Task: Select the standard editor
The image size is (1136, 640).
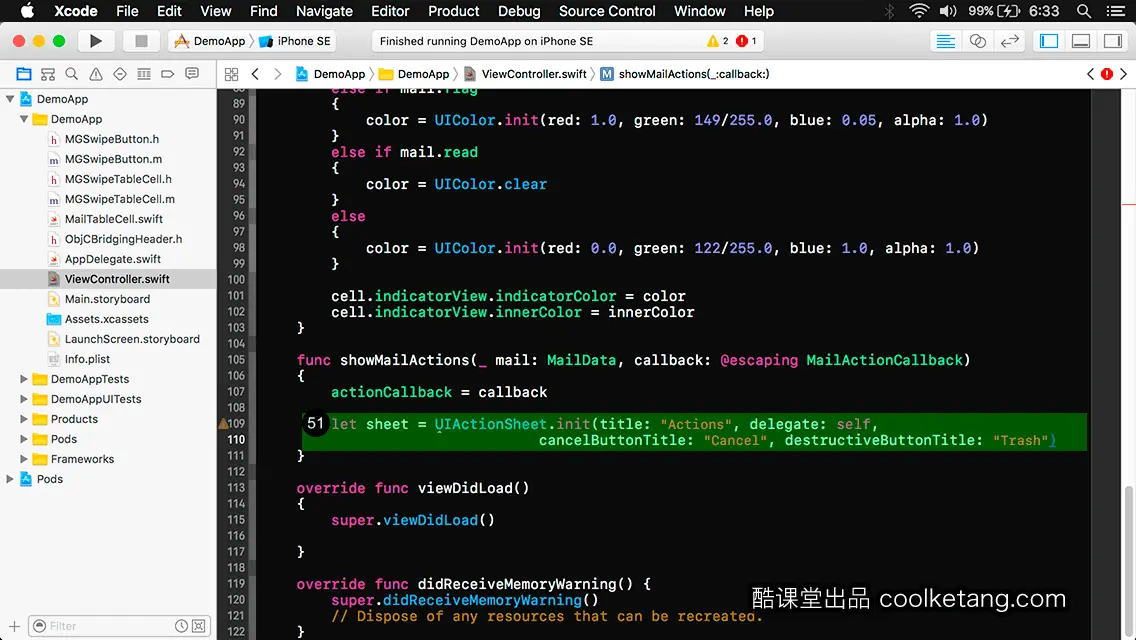Action: pyautogui.click(x=945, y=41)
